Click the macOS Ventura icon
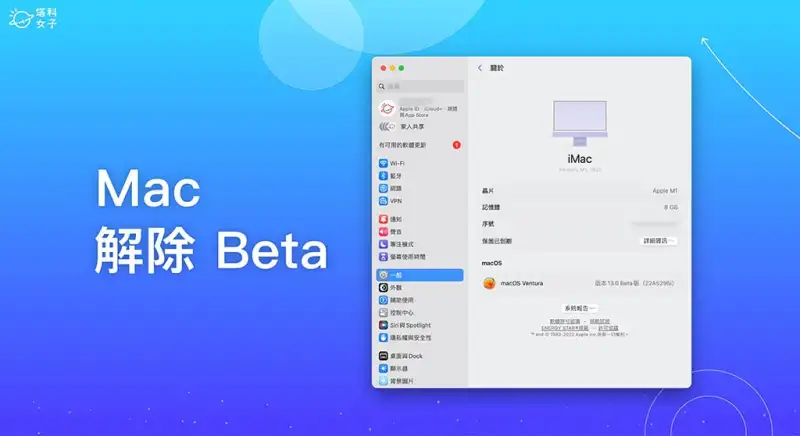Screen dimensions: 800x436 [x=489, y=283]
